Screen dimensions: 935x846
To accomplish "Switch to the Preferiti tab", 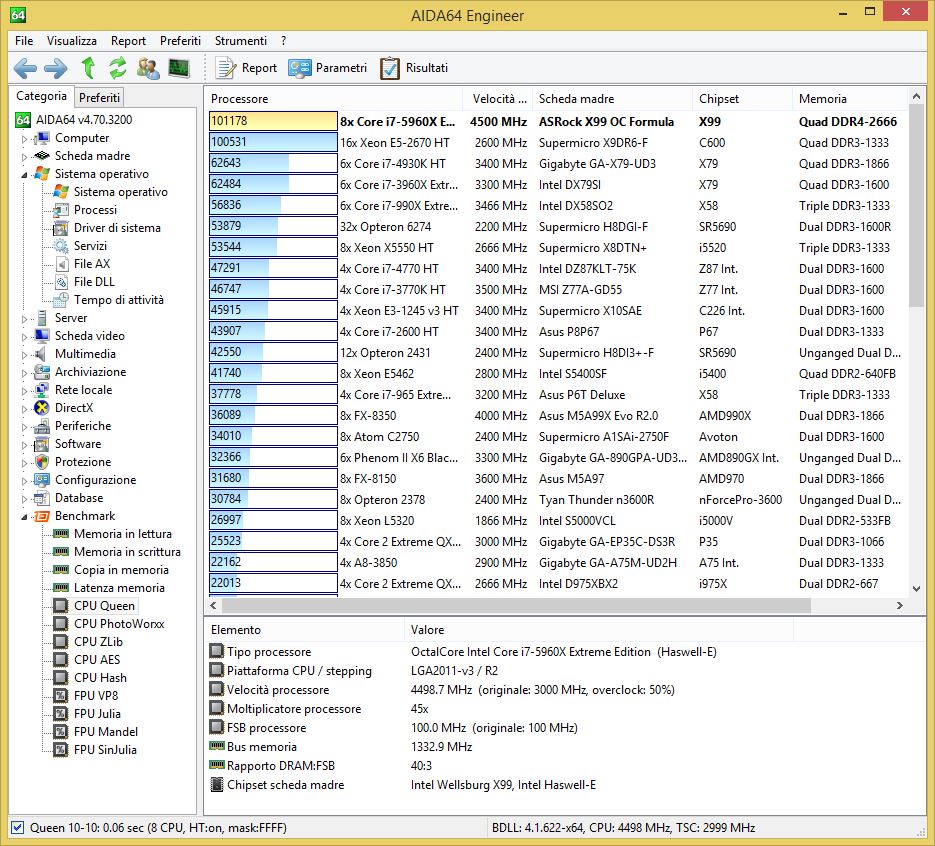I will [x=99, y=97].
